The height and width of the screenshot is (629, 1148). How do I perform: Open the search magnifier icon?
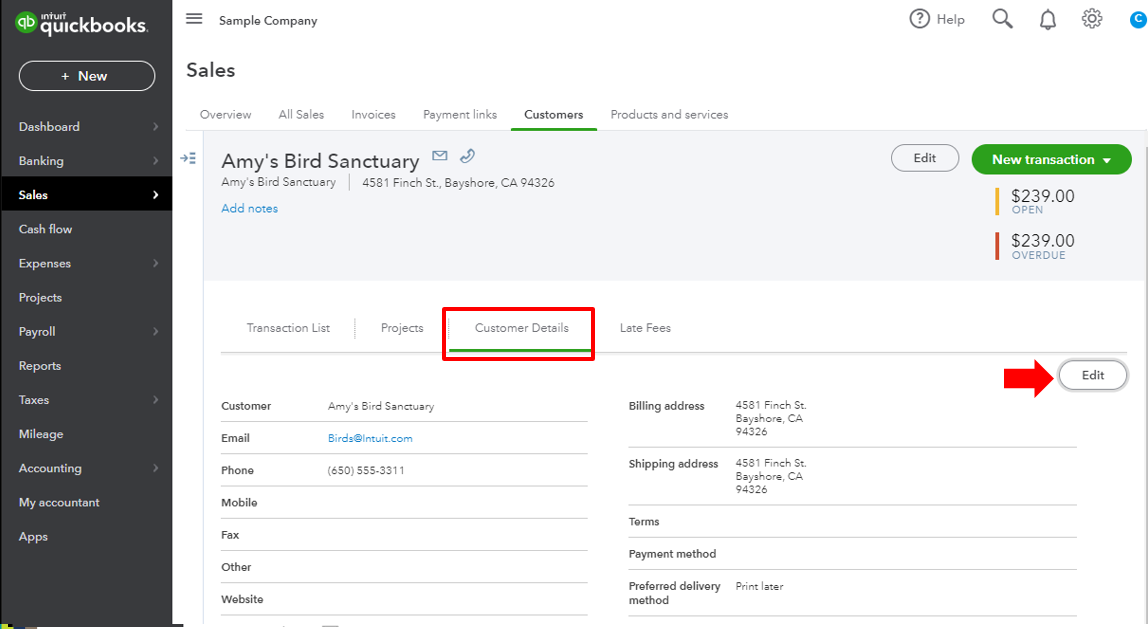coord(1002,19)
